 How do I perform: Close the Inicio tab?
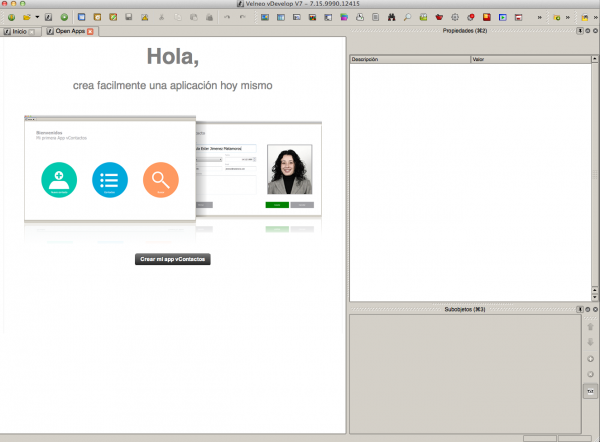click(32, 32)
